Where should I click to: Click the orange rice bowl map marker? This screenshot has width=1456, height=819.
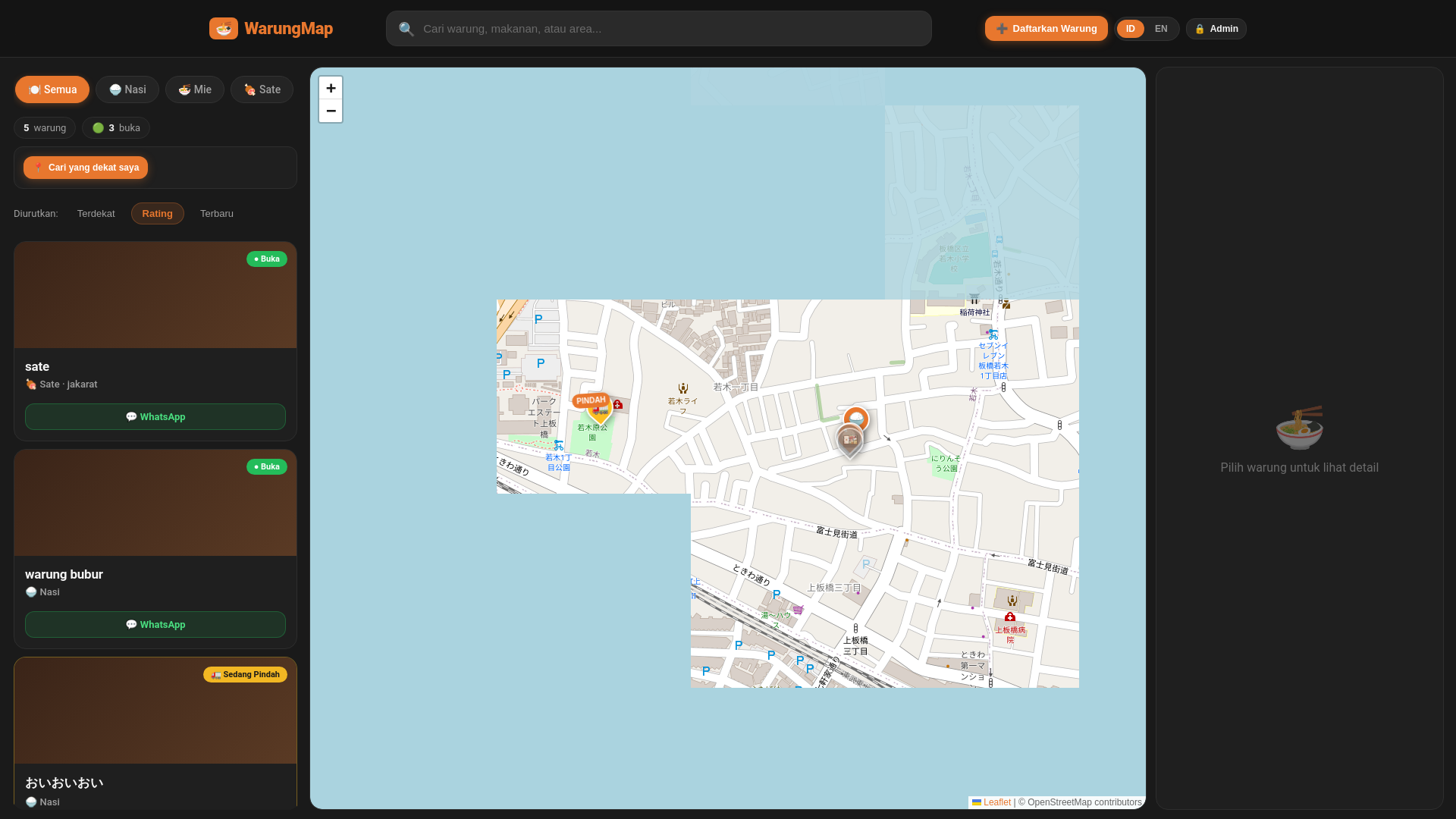(x=856, y=419)
